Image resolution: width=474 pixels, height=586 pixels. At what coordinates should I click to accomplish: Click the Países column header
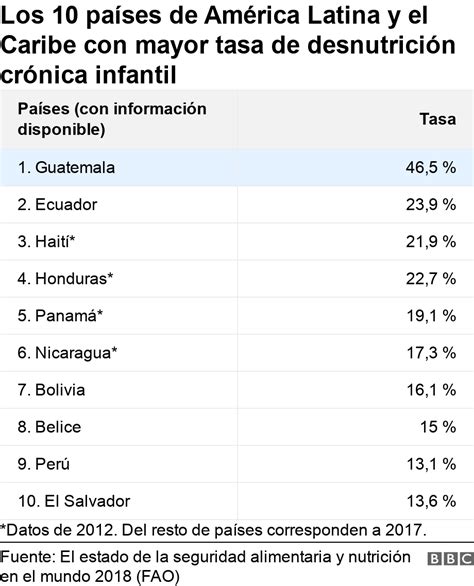pos(112,119)
